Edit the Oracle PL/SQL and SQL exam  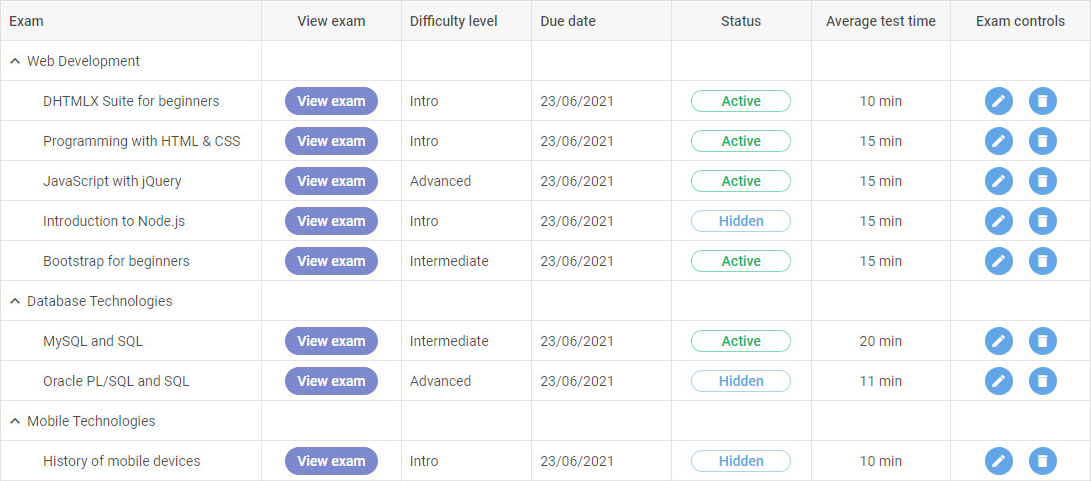pyautogui.click(x=998, y=381)
